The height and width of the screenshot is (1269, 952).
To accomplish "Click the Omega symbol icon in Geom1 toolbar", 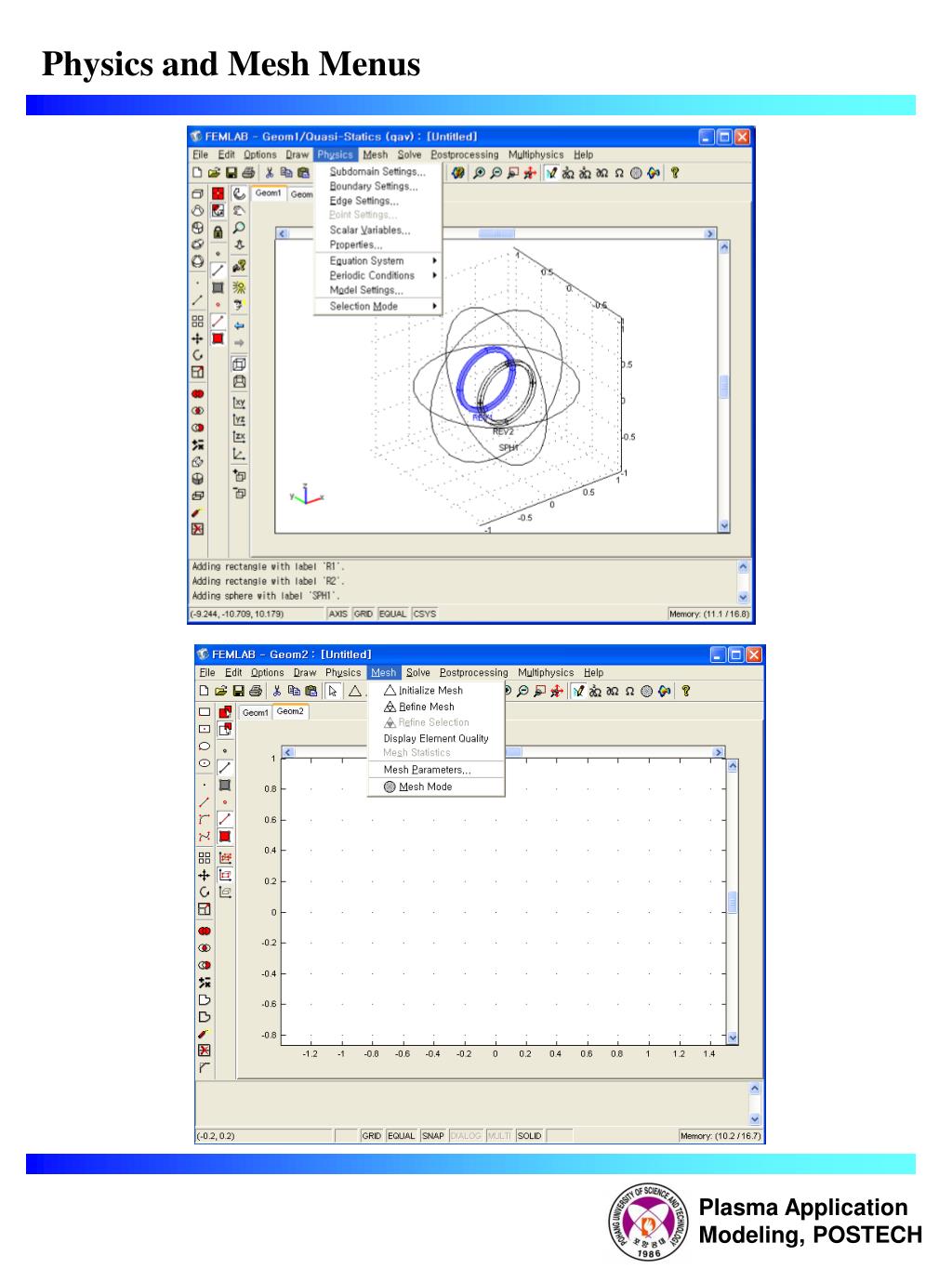I will click(619, 172).
